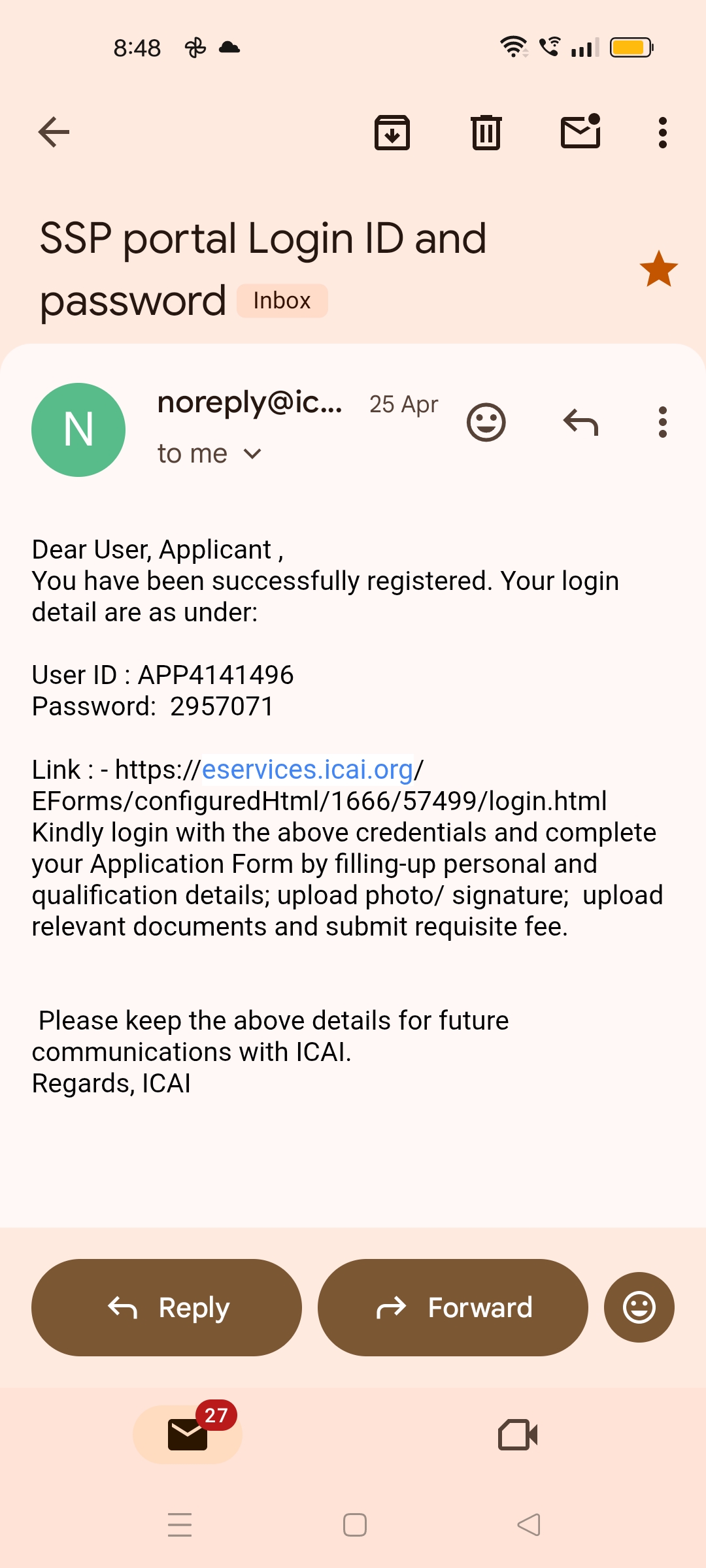
Task: Expand the 'to me' recipient details
Action: point(209,453)
